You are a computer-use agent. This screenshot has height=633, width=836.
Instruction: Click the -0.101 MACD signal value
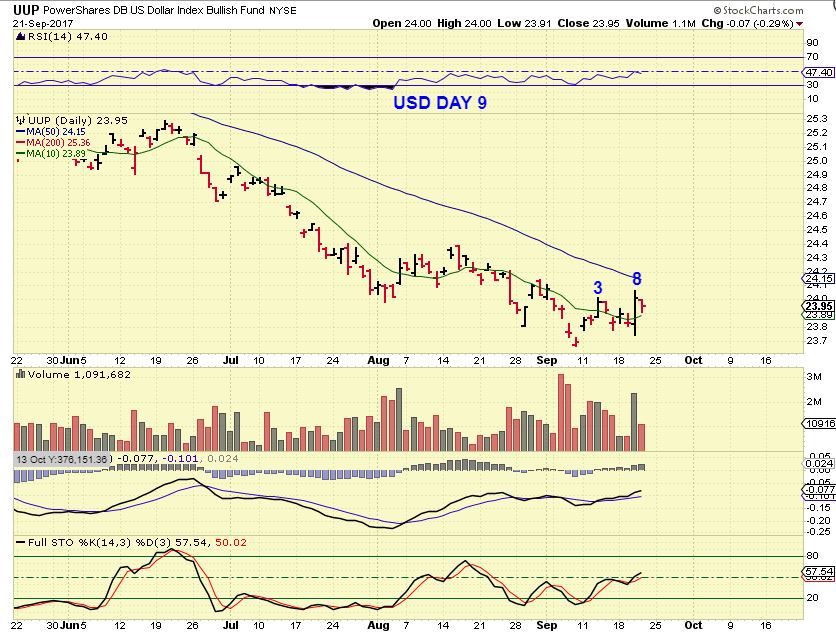180,459
